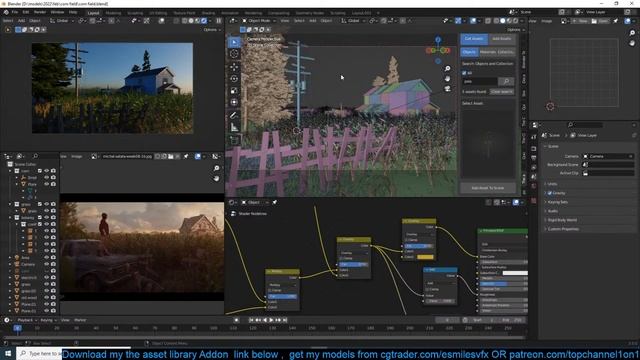The height and width of the screenshot is (360, 640).
Task: Hide the Area light in outliner
Action: click(x=47, y=258)
